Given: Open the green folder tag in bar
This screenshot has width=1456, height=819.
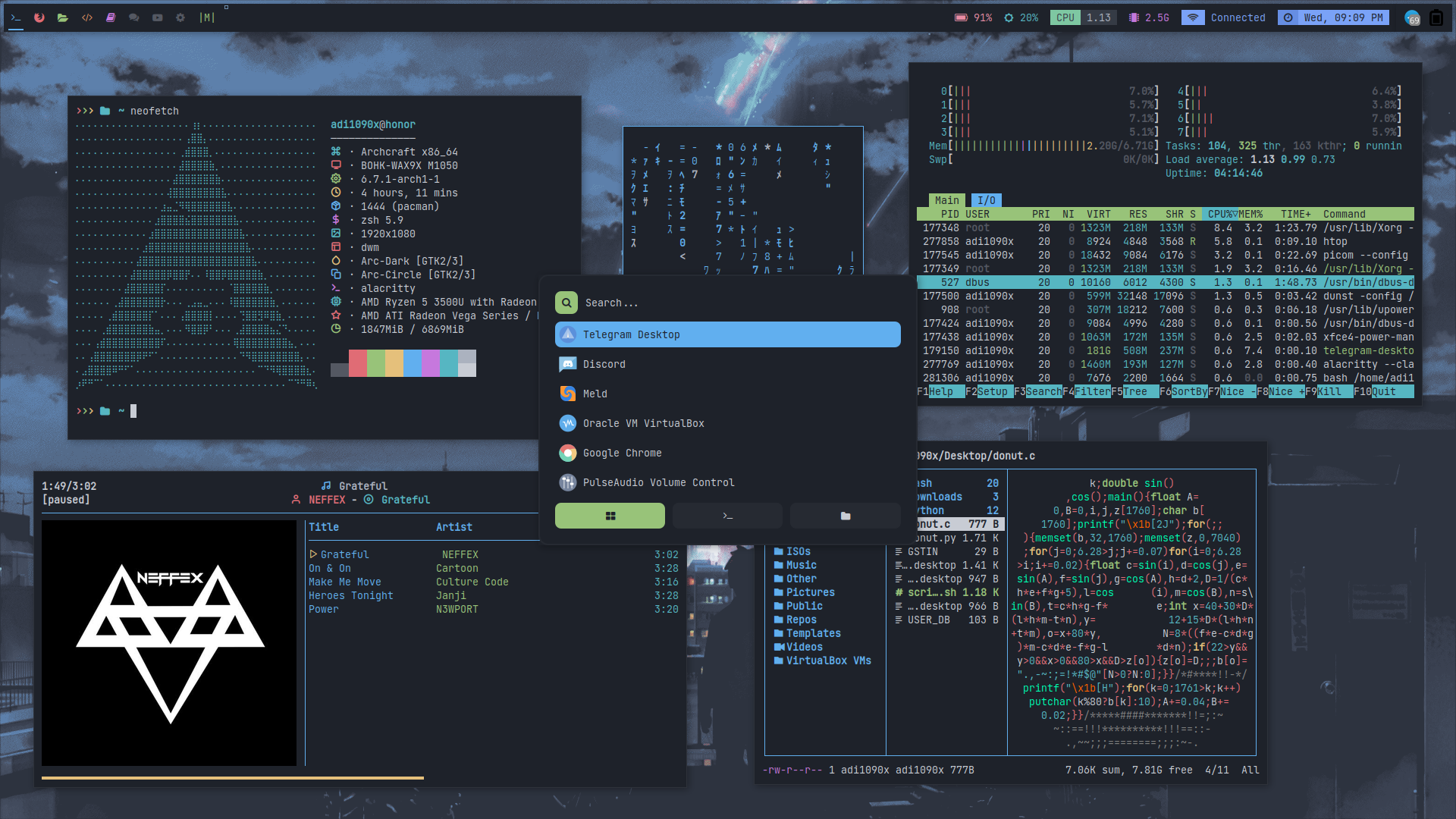Looking at the screenshot, I should [x=63, y=17].
